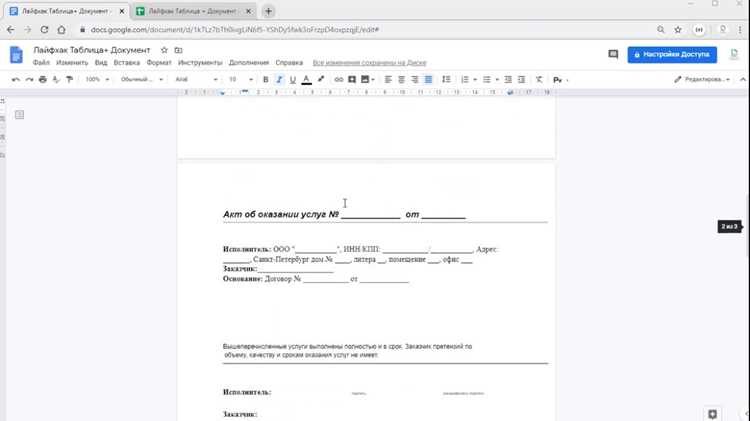
Task: Open the Google Docs home icon
Action: pos(16,55)
